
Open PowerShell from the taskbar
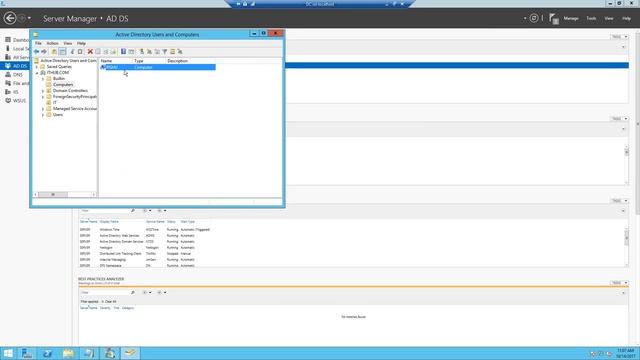(x=47, y=353)
